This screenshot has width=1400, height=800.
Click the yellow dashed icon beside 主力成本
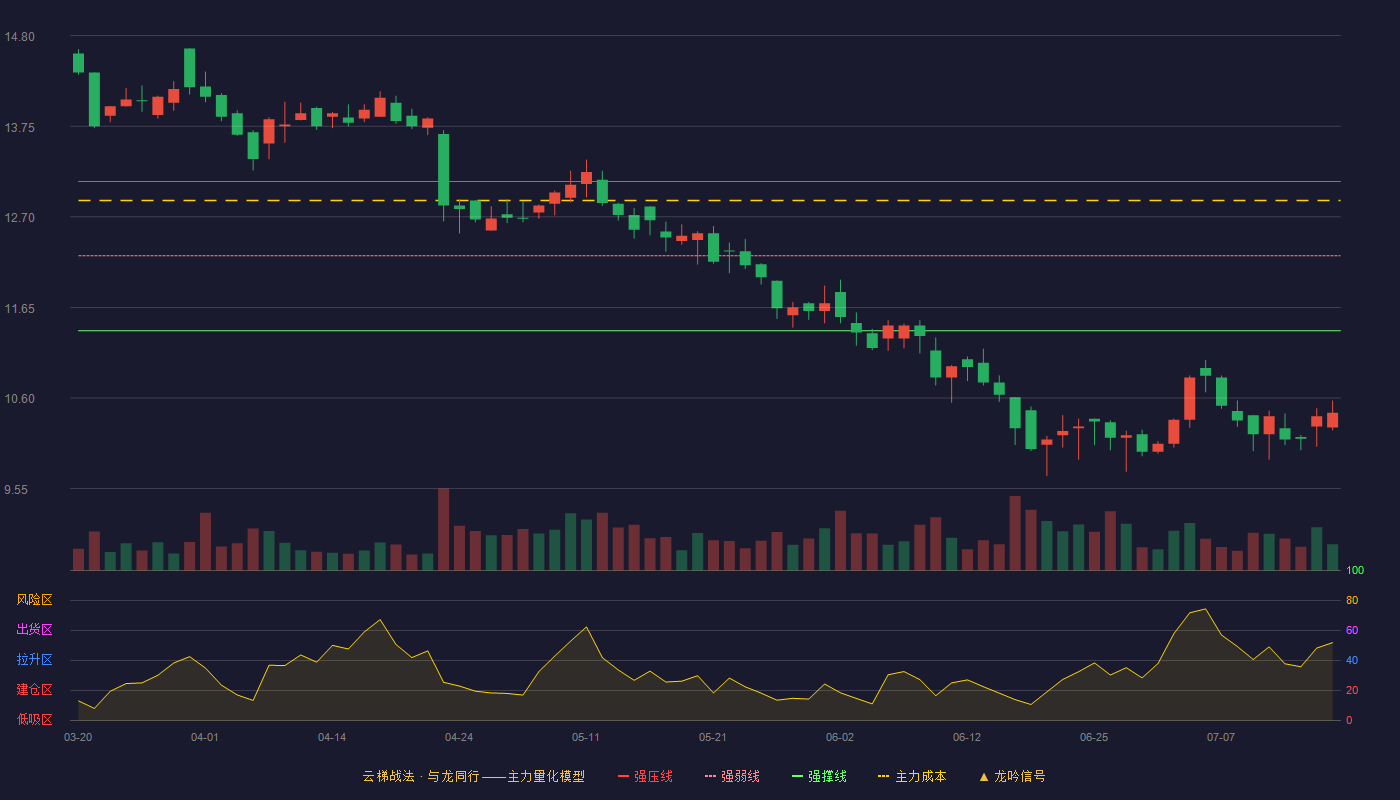pos(884,776)
